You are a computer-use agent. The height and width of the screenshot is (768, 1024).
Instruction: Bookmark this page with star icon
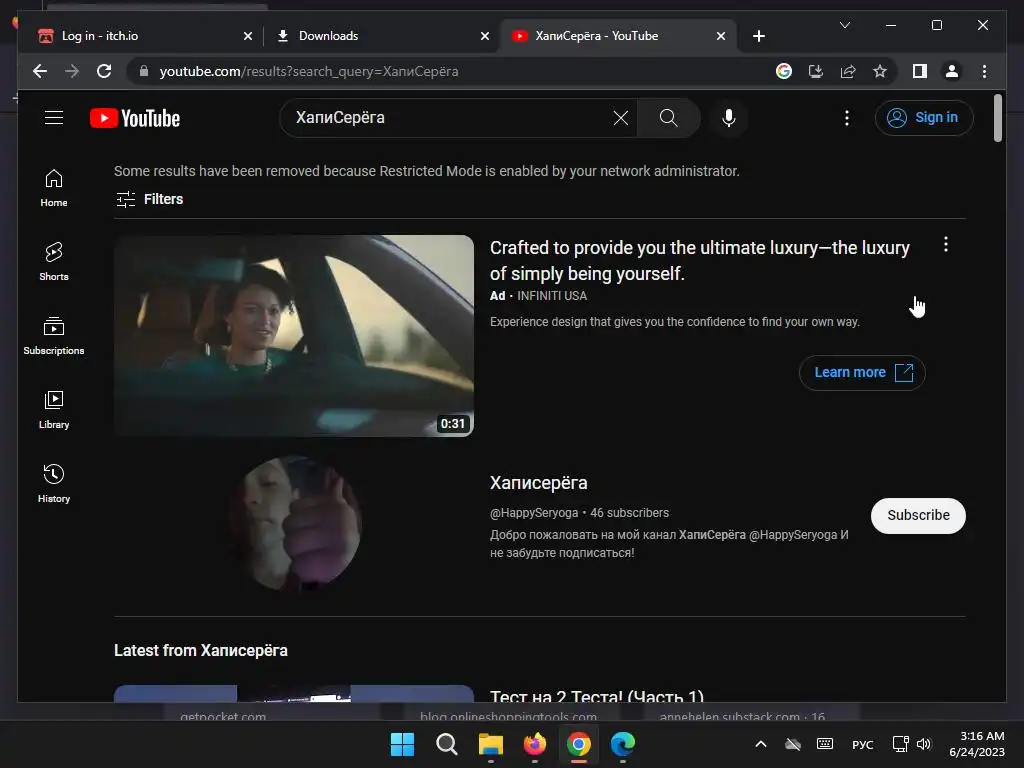coord(880,71)
